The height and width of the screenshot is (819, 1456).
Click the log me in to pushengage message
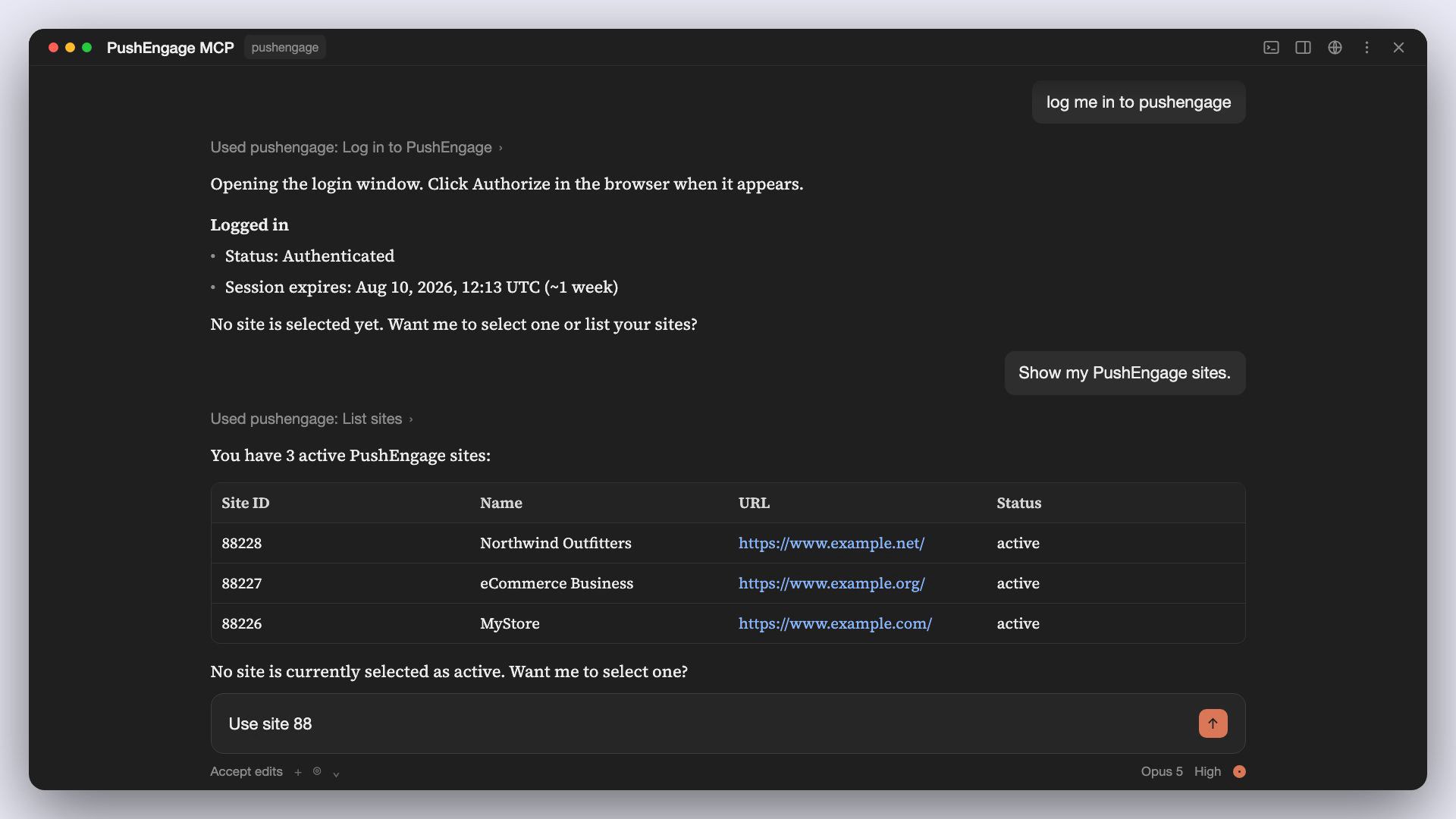(x=1138, y=102)
